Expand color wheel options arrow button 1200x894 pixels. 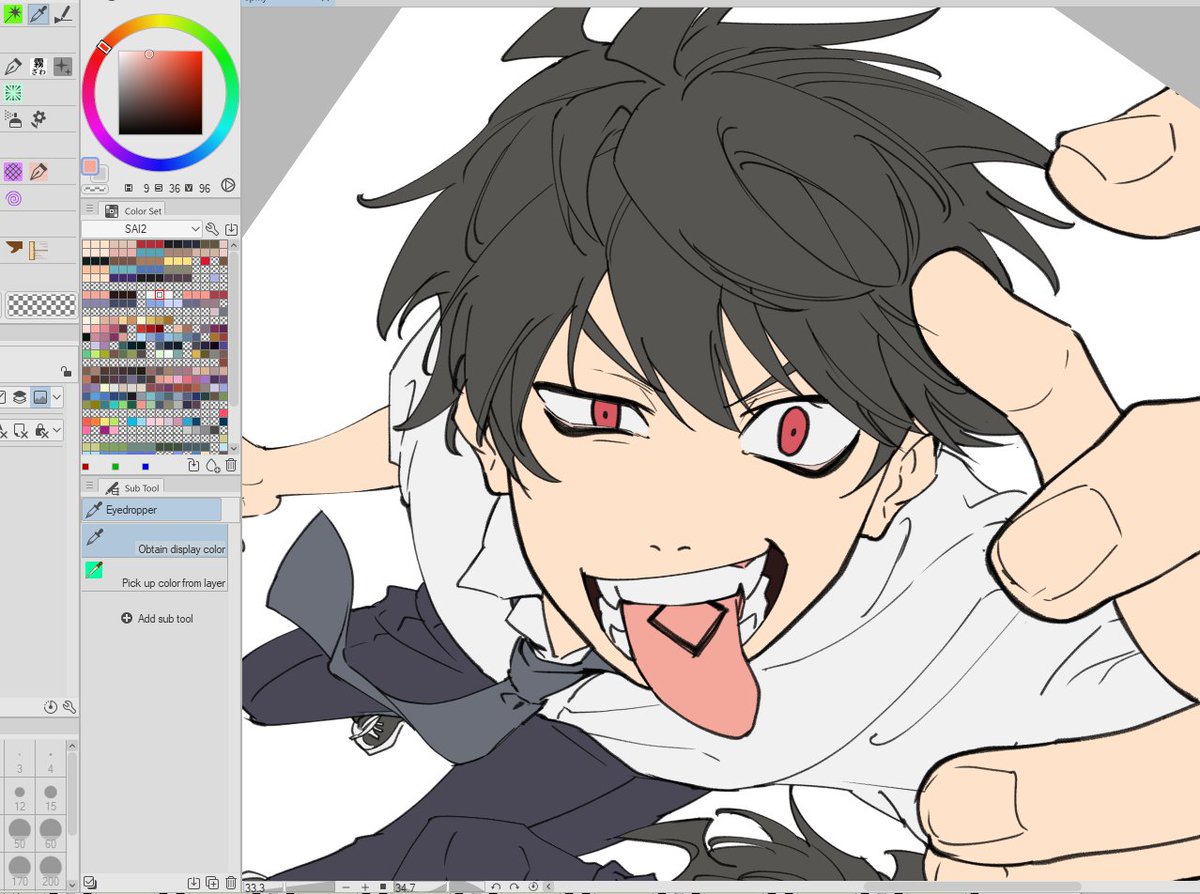(228, 185)
